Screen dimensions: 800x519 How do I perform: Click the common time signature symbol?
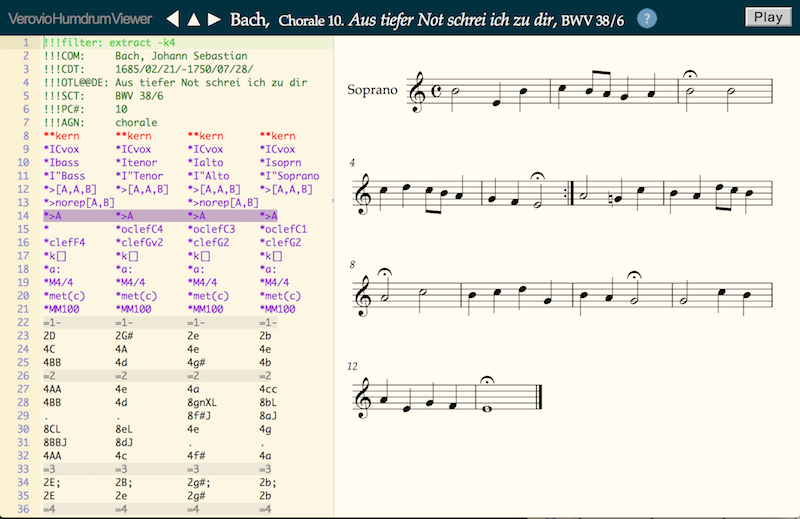436,91
